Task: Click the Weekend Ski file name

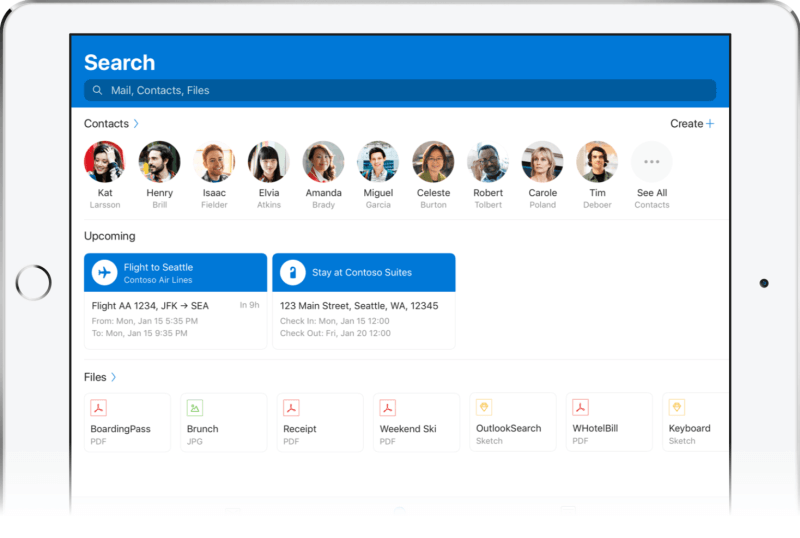Action: 408,429
